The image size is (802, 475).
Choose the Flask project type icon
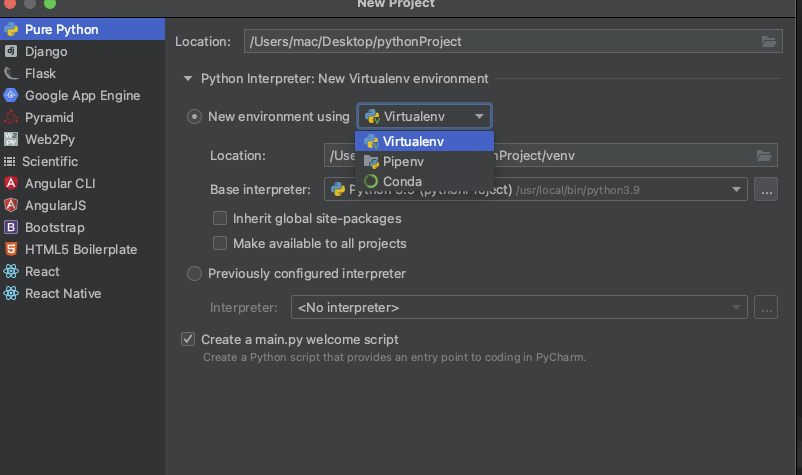[11, 73]
